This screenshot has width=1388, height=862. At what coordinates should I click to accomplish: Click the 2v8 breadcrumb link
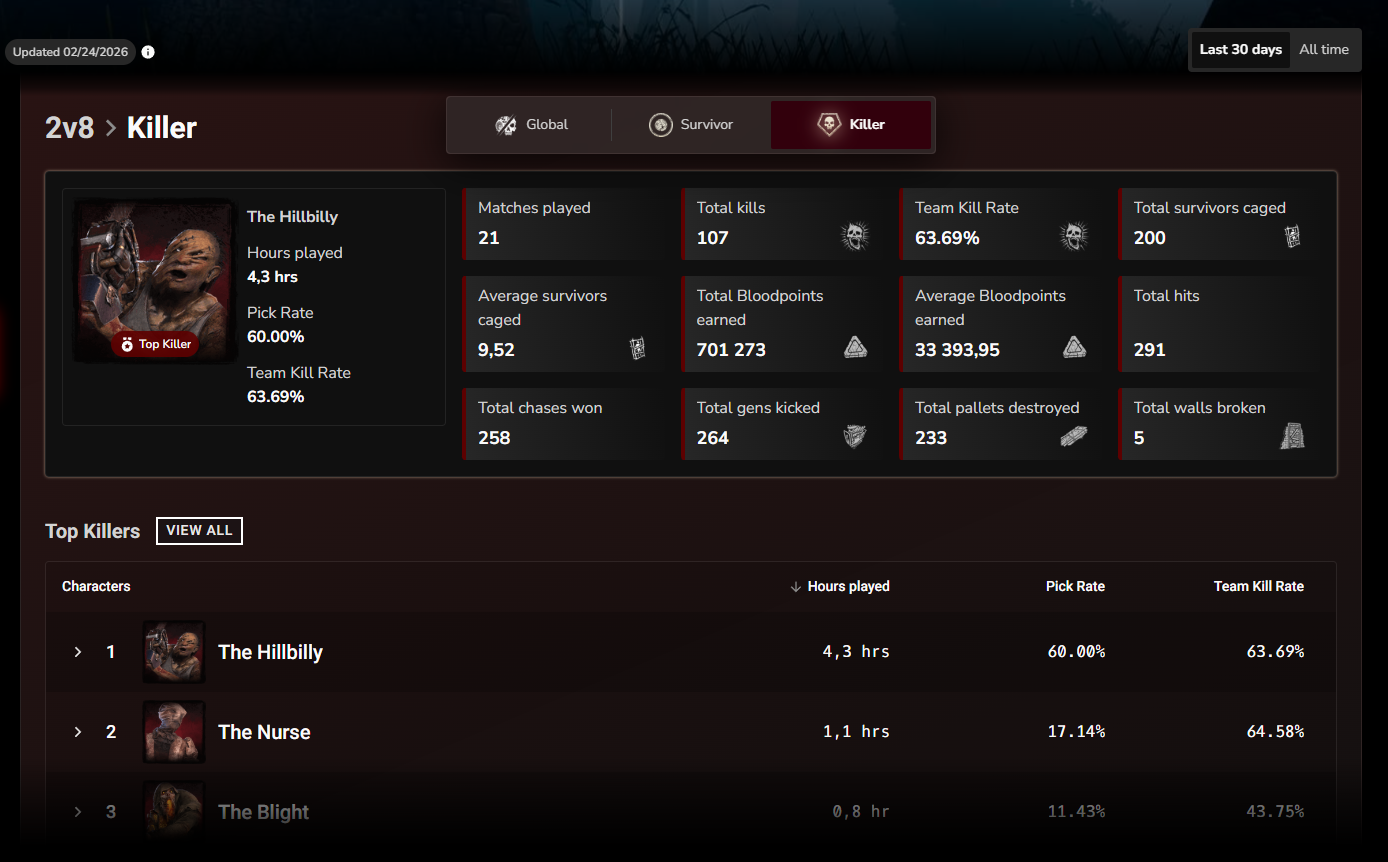69,128
